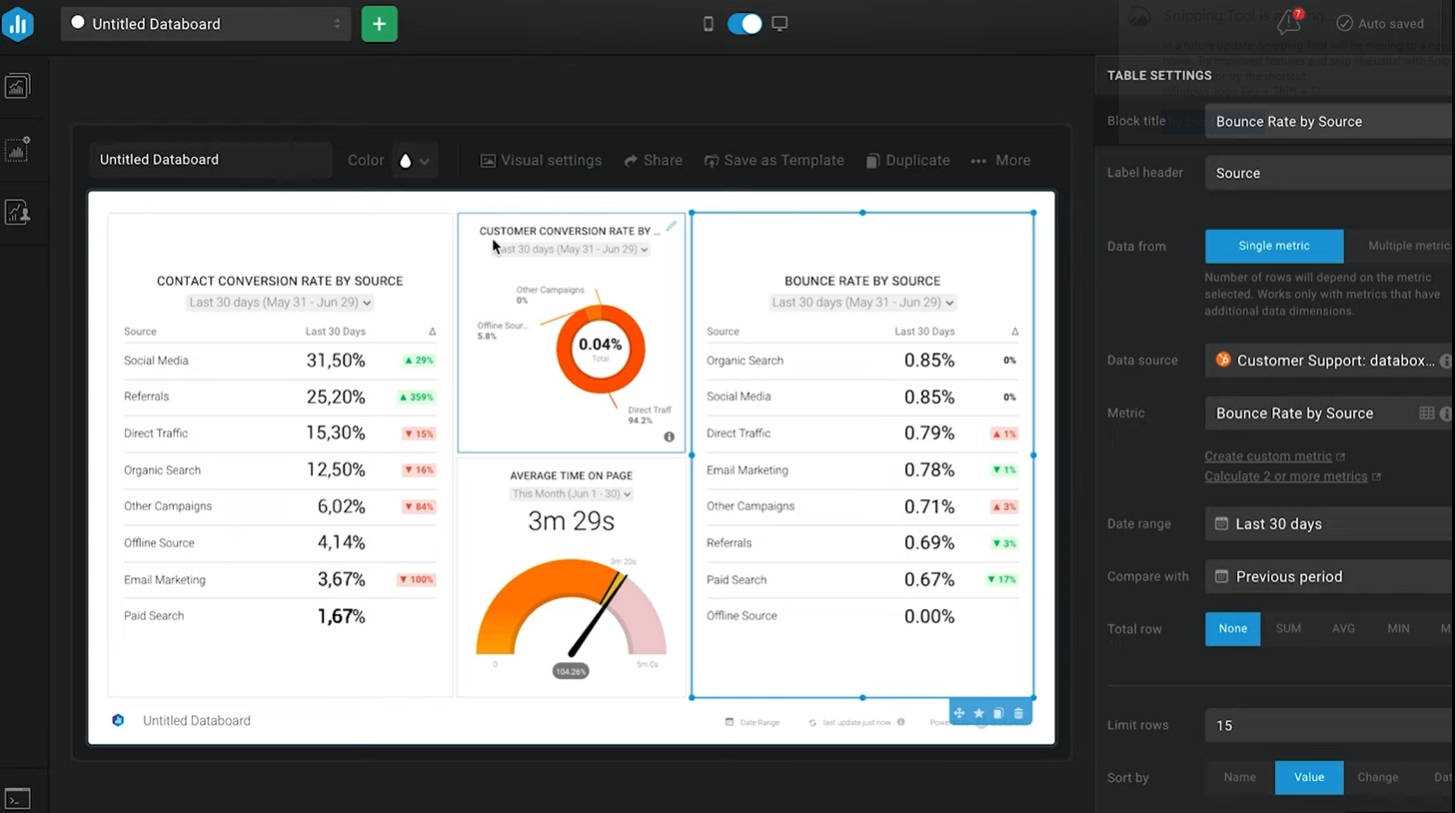Click Social Media row in Contact Conversion table
The width and height of the screenshot is (1455, 813).
(x=280, y=361)
